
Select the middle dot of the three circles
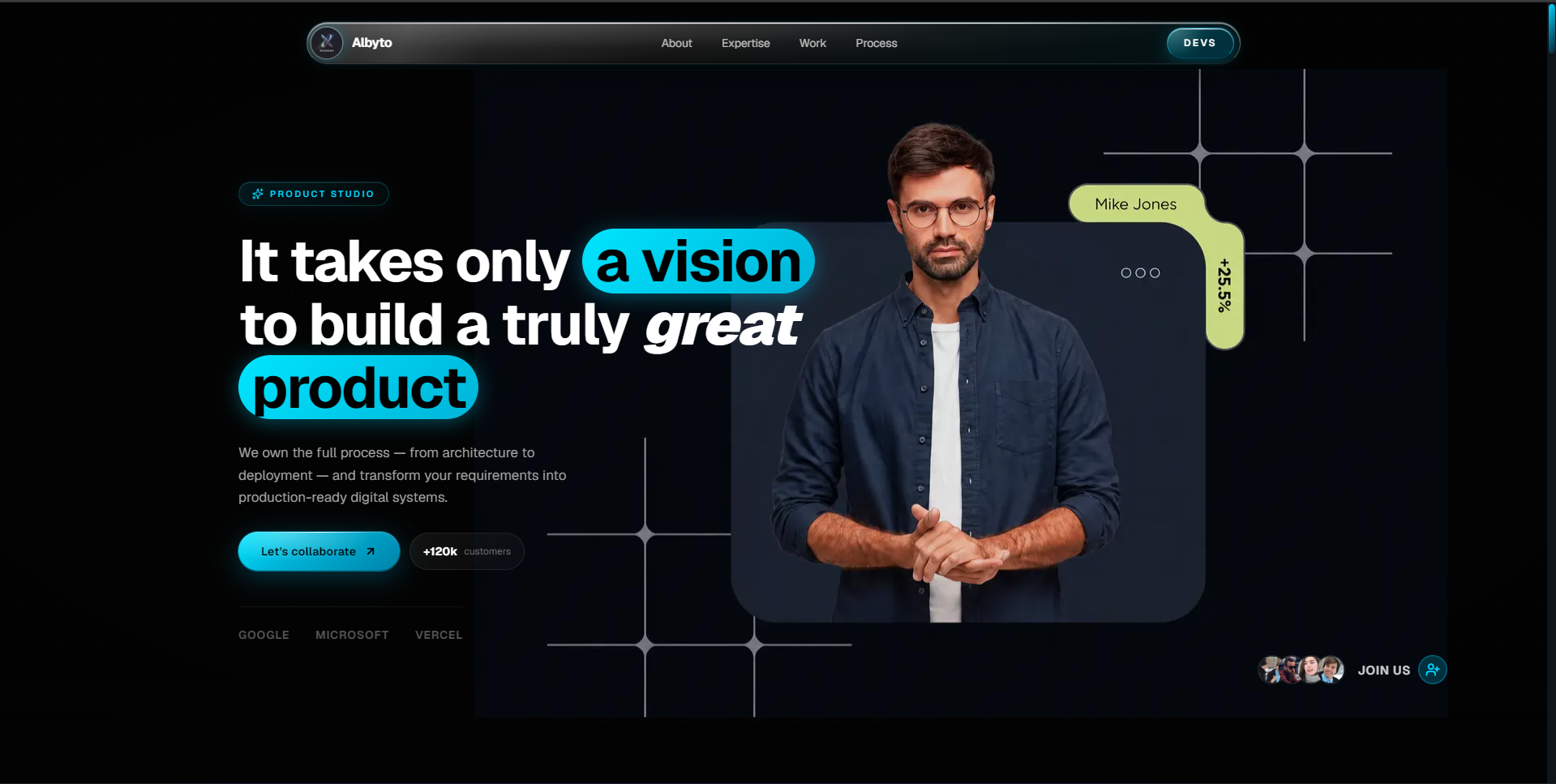click(1140, 273)
